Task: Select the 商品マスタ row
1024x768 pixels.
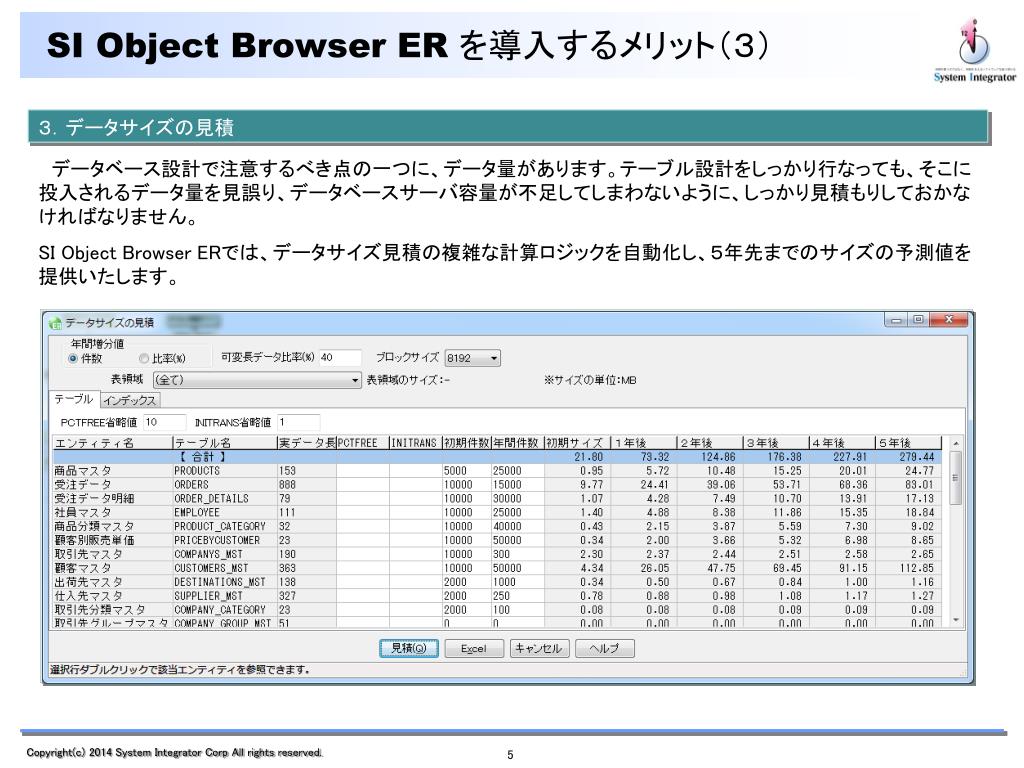Action: (497, 471)
